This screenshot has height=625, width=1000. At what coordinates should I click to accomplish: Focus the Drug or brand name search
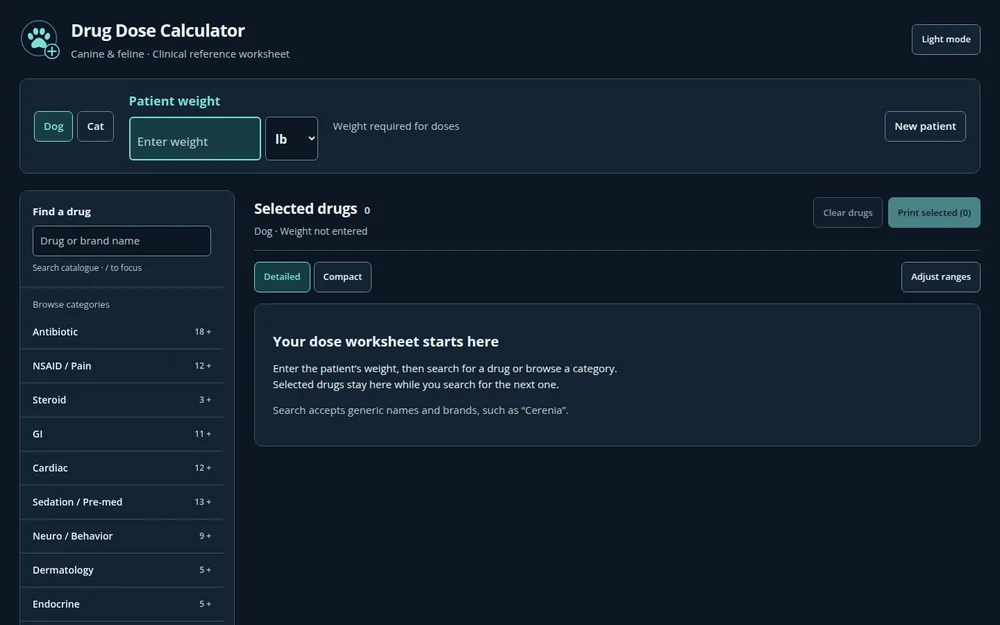(x=121, y=240)
